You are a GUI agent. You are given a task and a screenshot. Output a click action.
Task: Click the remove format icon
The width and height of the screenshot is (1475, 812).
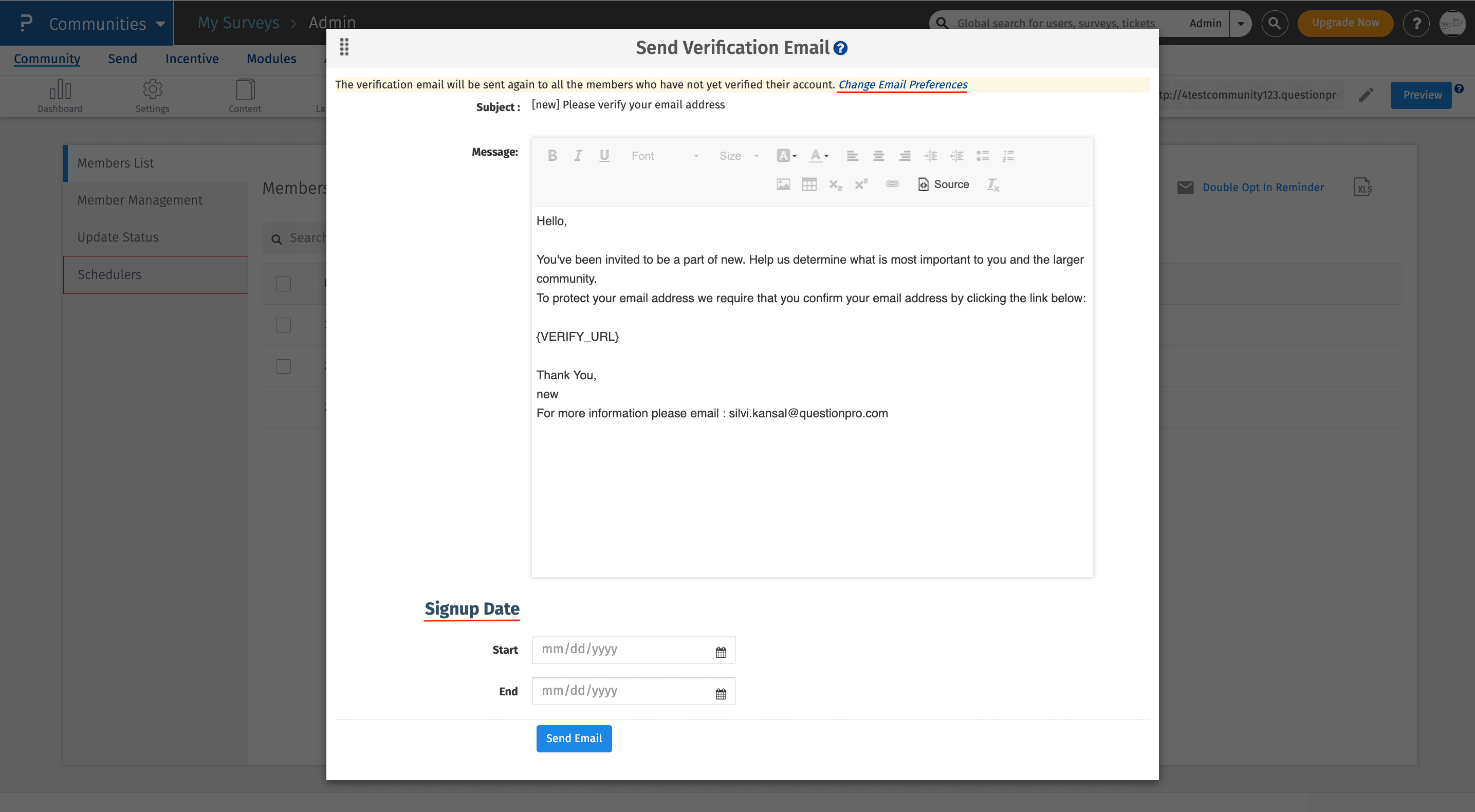(x=992, y=184)
